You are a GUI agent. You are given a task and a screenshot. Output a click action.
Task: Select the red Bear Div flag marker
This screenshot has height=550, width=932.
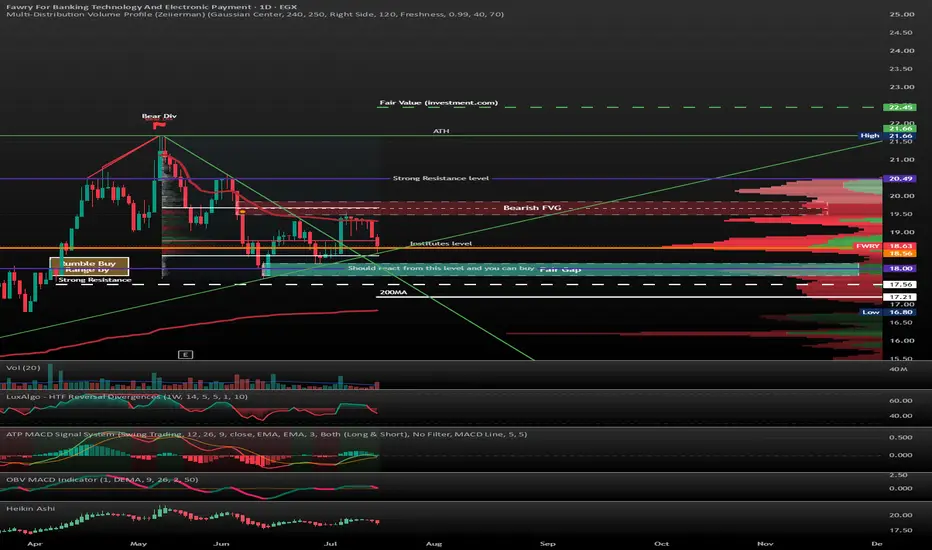159,125
